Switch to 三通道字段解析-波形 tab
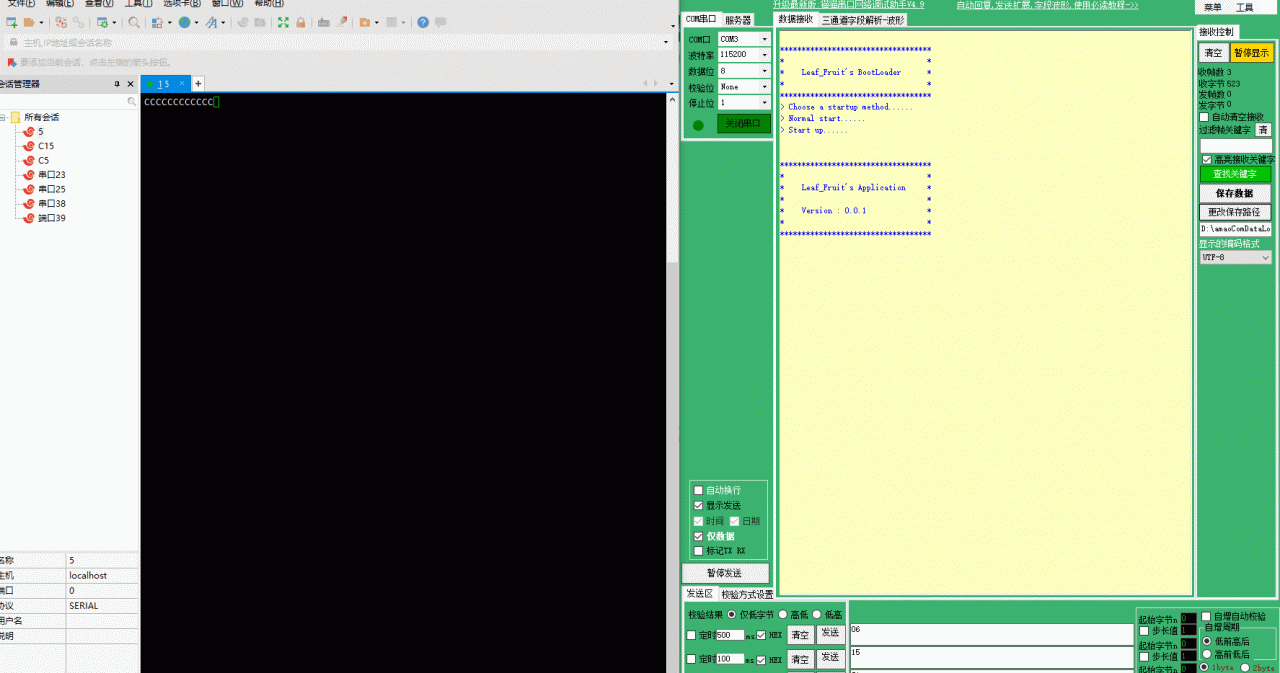The height and width of the screenshot is (673, 1280). 864,19
